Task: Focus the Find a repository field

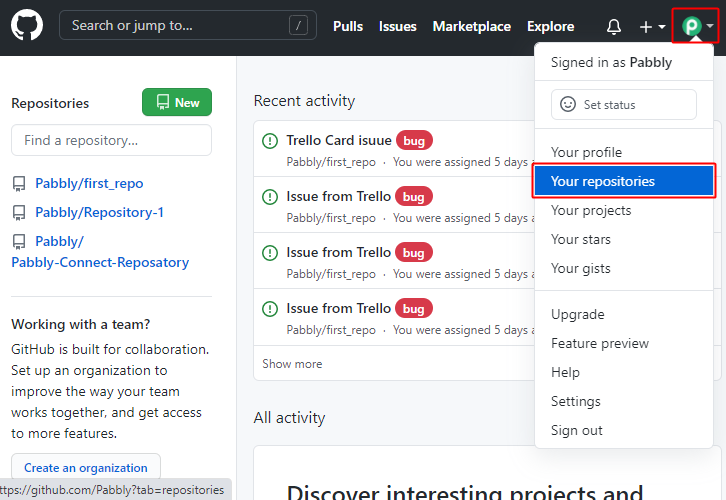Action: [111, 140]
